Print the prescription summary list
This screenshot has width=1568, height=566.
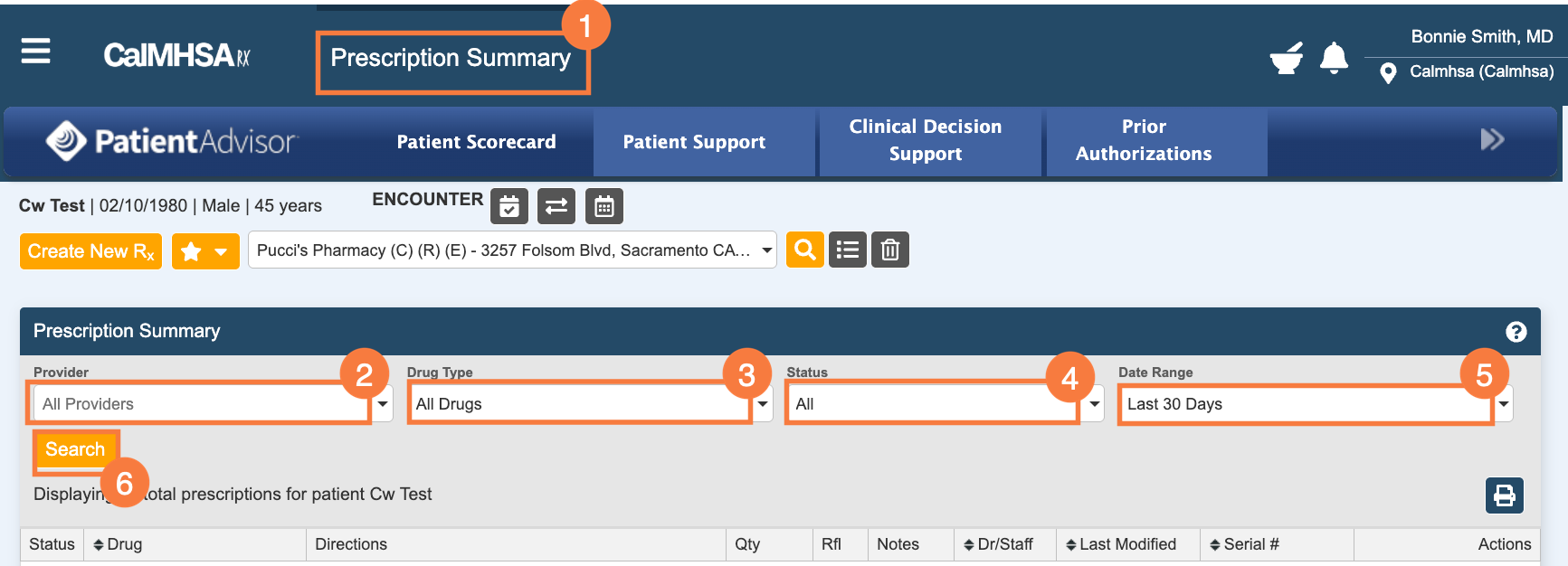point(1505,495)
